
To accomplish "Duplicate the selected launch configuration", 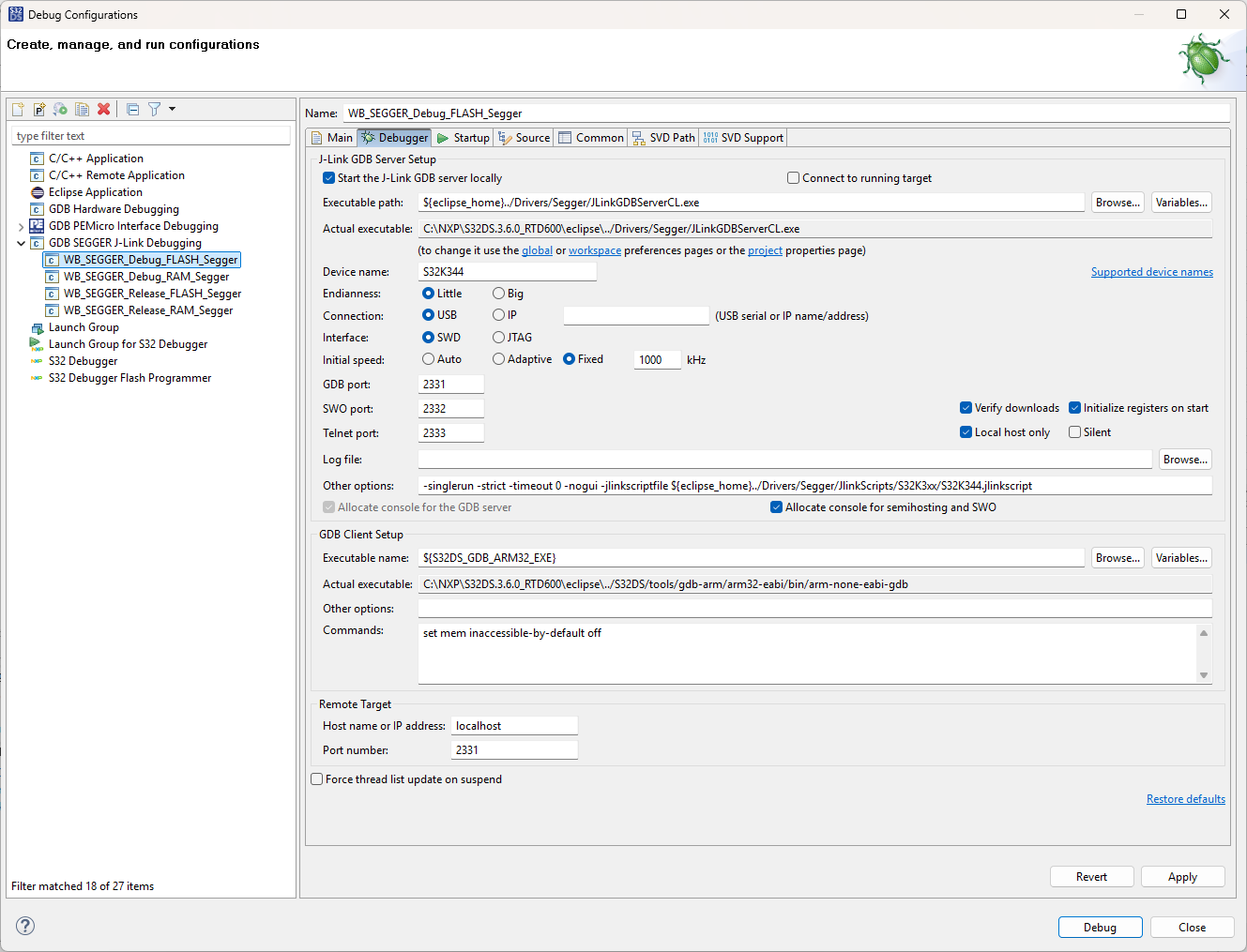I will [x=83, y=110].
